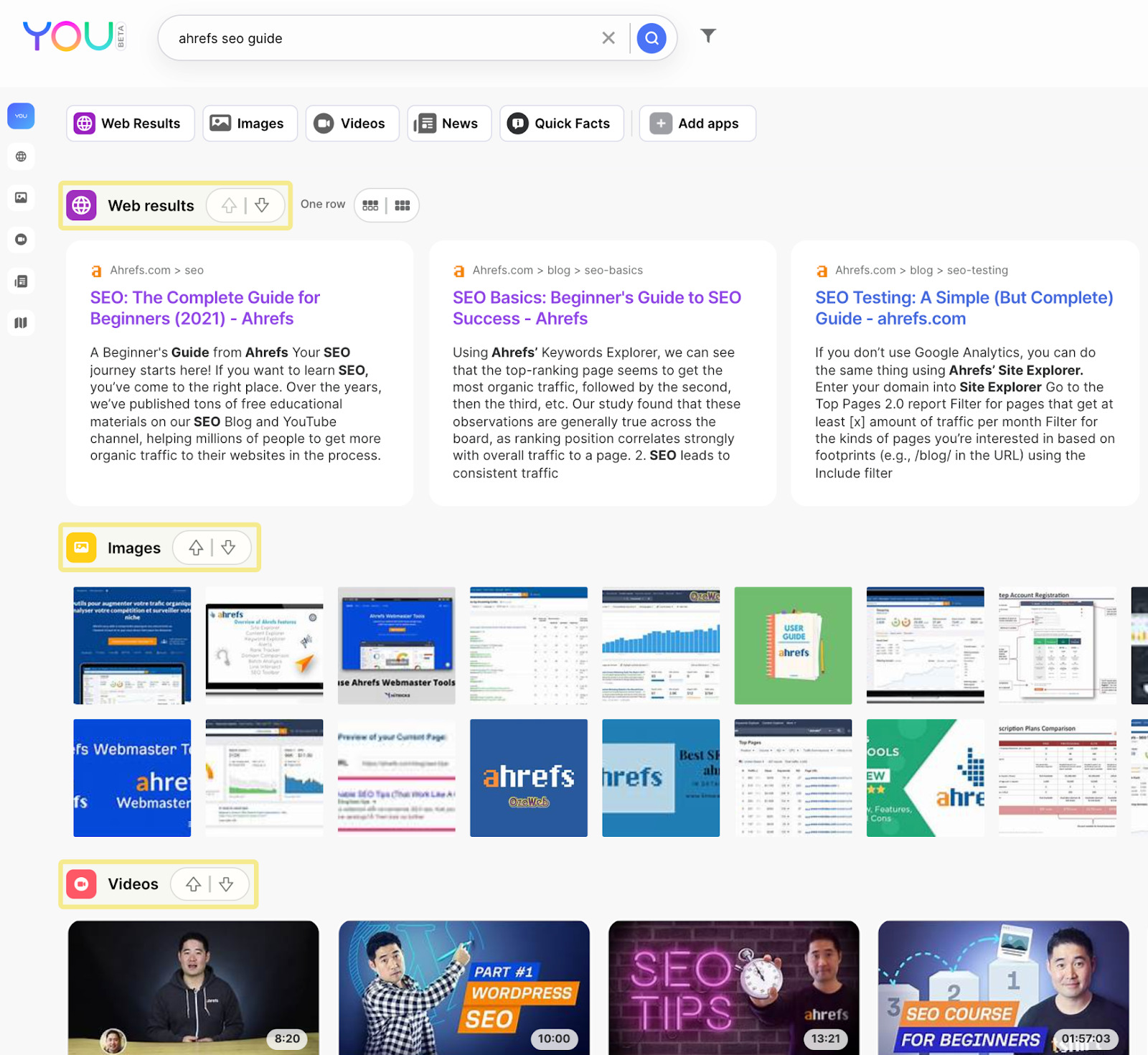Switch to the Quick Facts tab

[562, 123]
